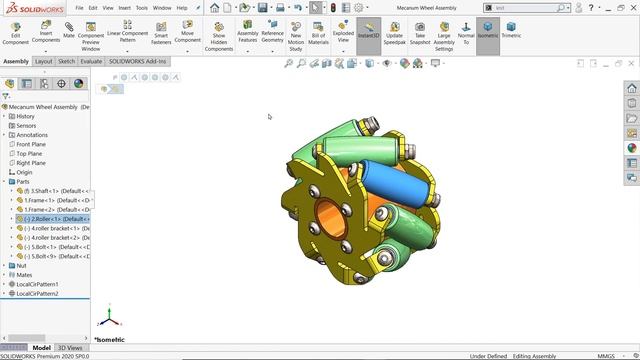Switch to the 3D Views tab
The height and width of the screenshot is (360, 640).
70,348
